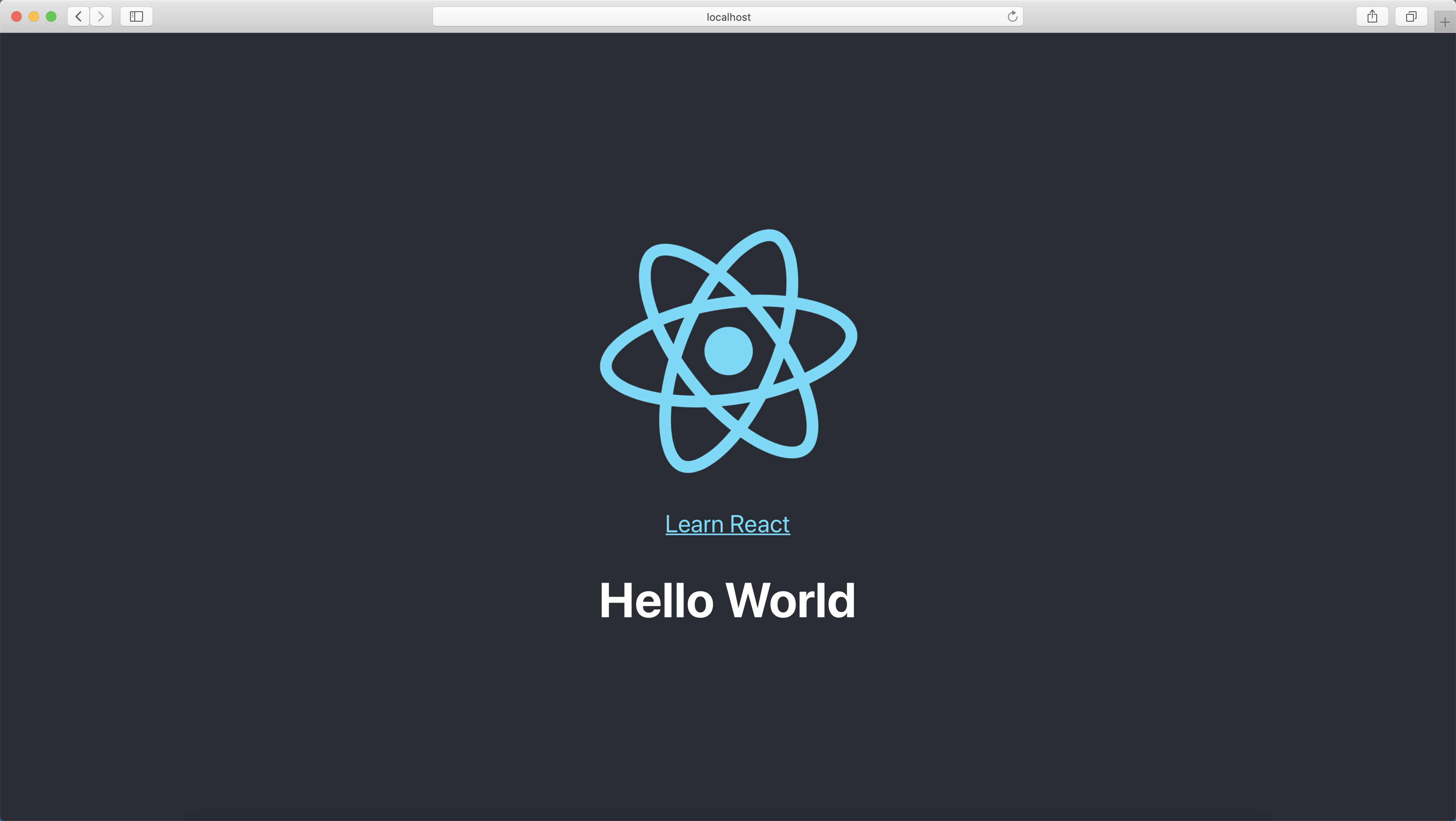Viewport: 1456px width, 821px height.
Task: Reload the localhost page
Action: click(x=1012, y=16)
